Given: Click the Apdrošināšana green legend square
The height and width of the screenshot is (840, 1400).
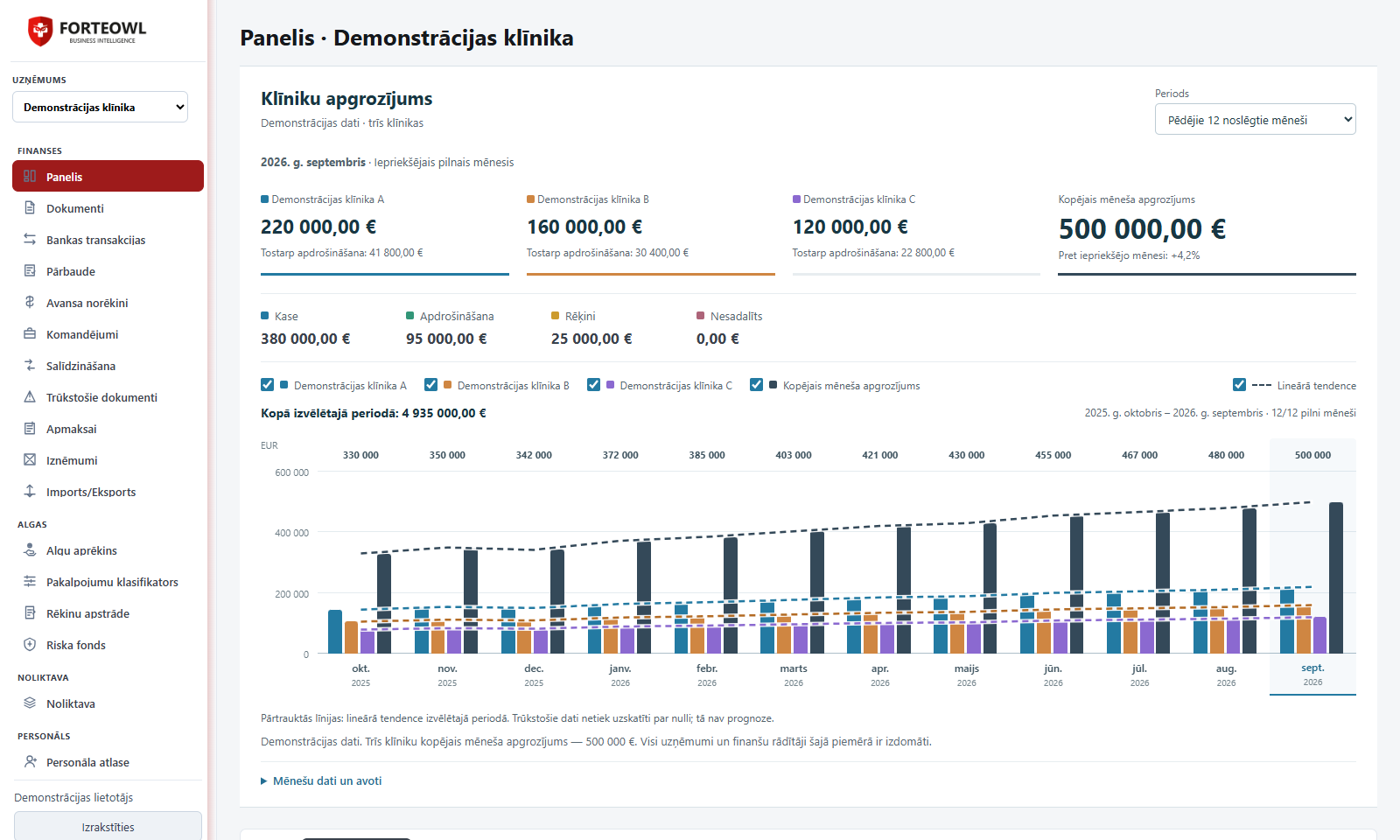Looking at the screenshot, I should (410, 316).
